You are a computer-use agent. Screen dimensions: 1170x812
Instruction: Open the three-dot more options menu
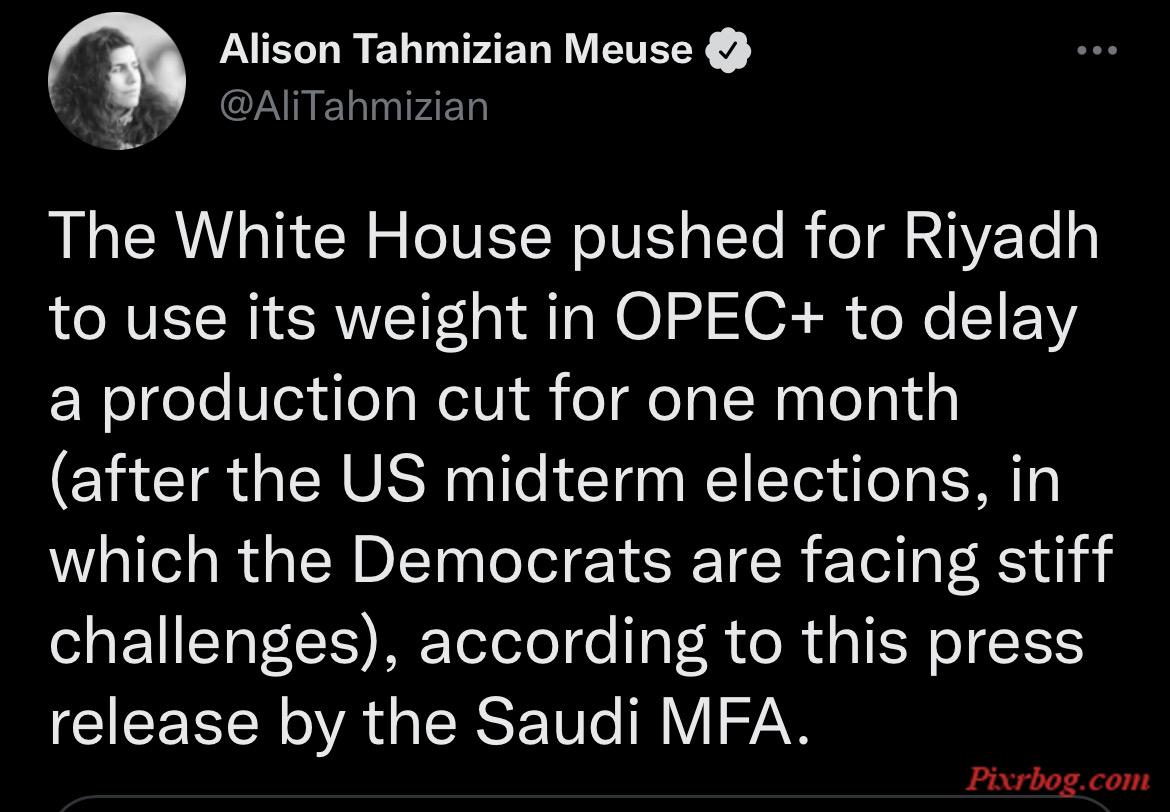(x=1098, y=51)
